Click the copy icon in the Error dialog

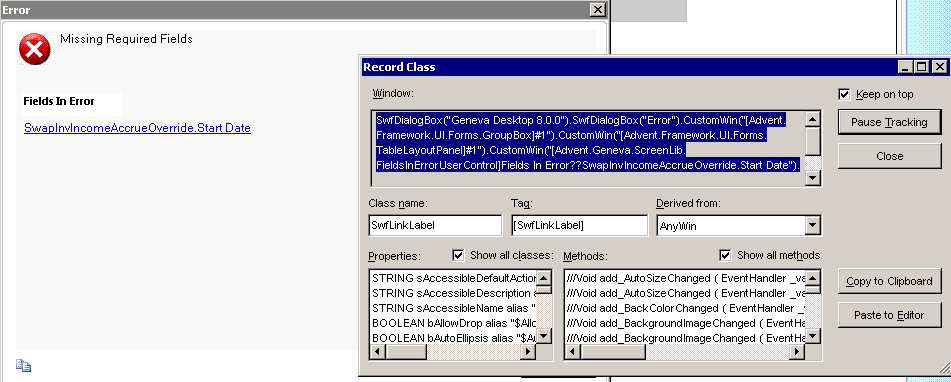23,365
